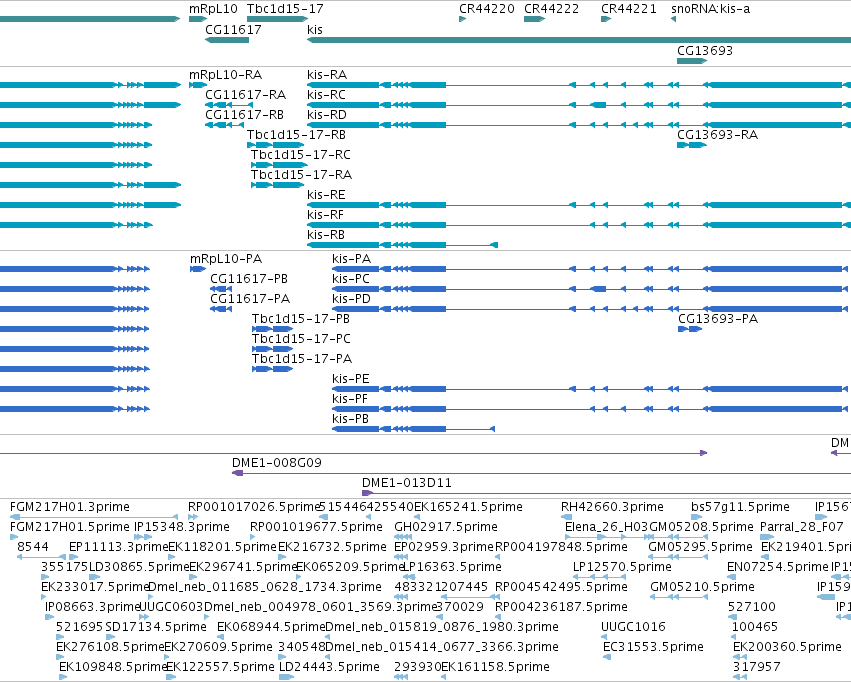The height and width of the screenshot is (682, 851).
Task: Click the kis-PA protein label
Action: pyautogui.click(x=352, y=258)
